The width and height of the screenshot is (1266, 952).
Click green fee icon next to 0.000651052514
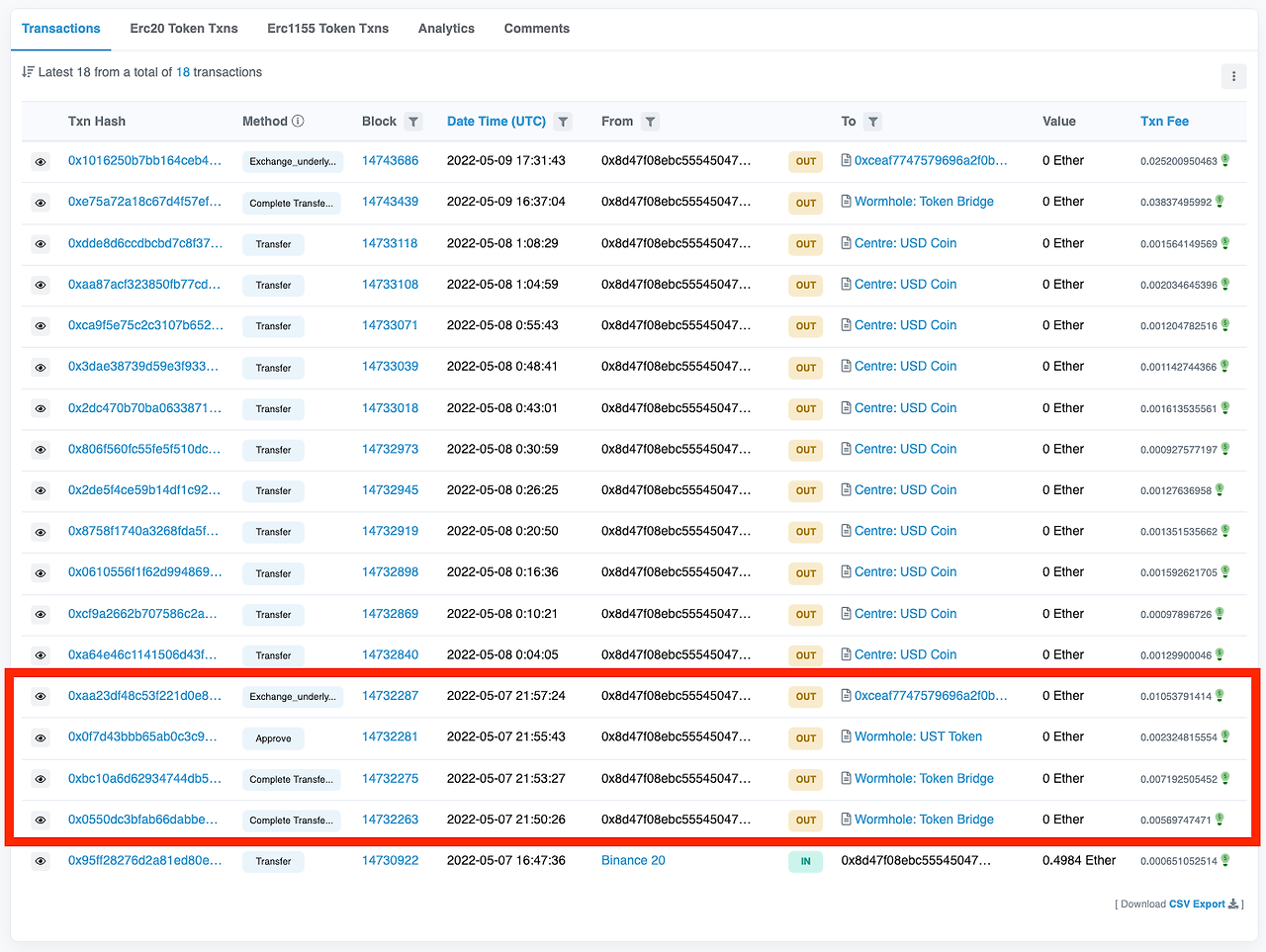click(x=1225, y=861)
